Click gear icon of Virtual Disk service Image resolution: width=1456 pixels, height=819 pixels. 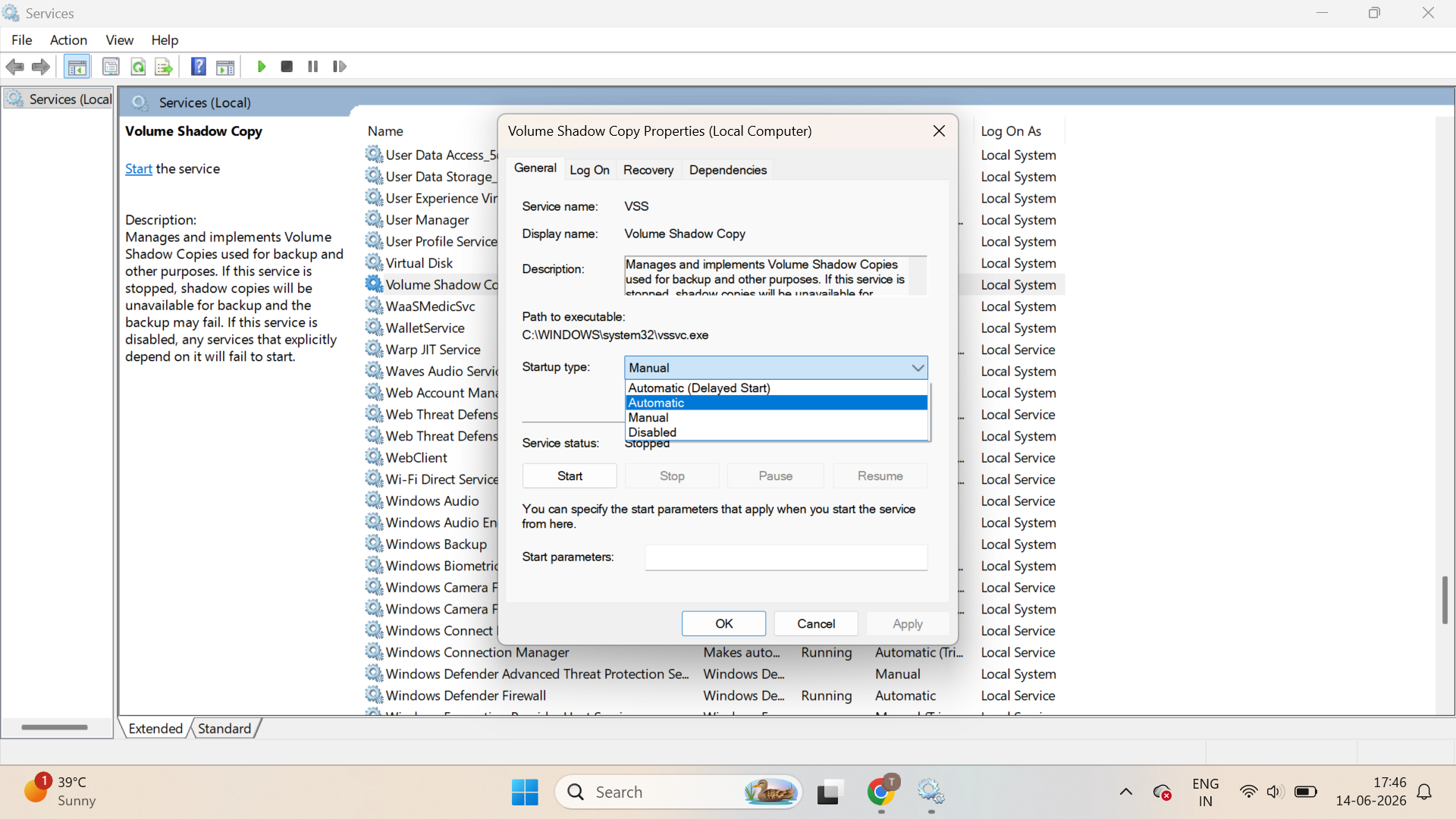[x=374, y=262]
